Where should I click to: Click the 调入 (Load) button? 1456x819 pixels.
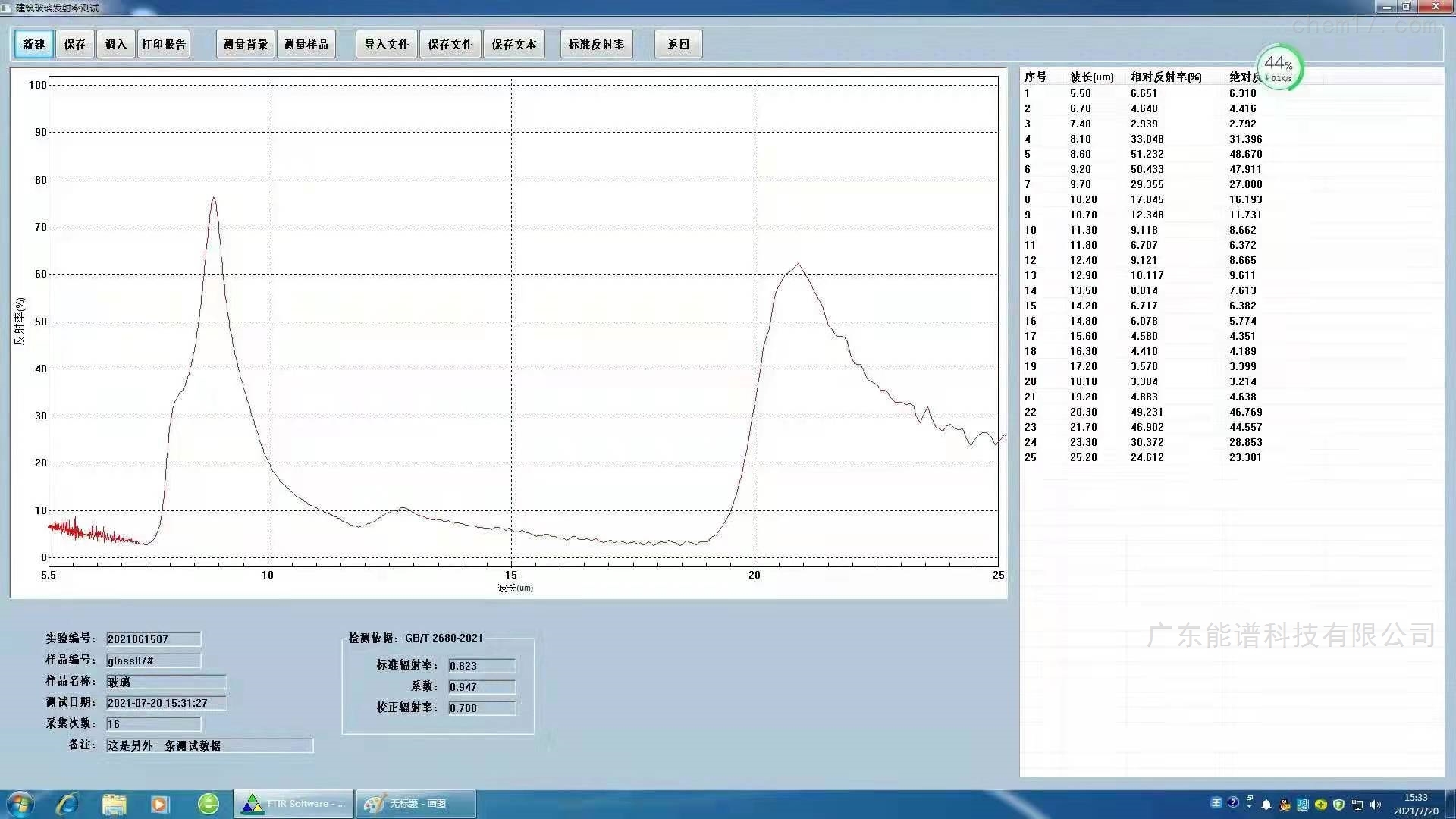pos(116,44)
